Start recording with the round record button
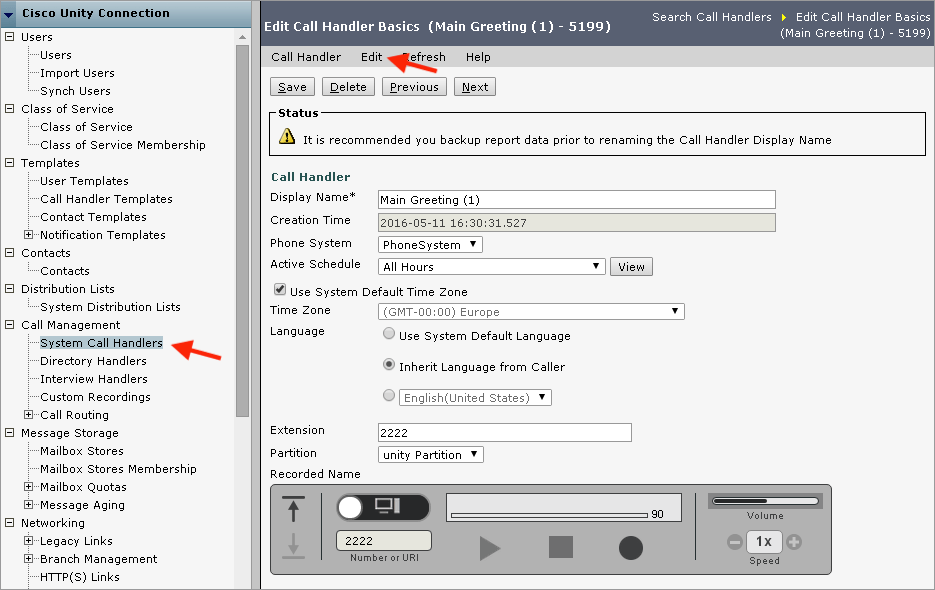The width and height of the screenshot is (935, 590). click(630, 548)
